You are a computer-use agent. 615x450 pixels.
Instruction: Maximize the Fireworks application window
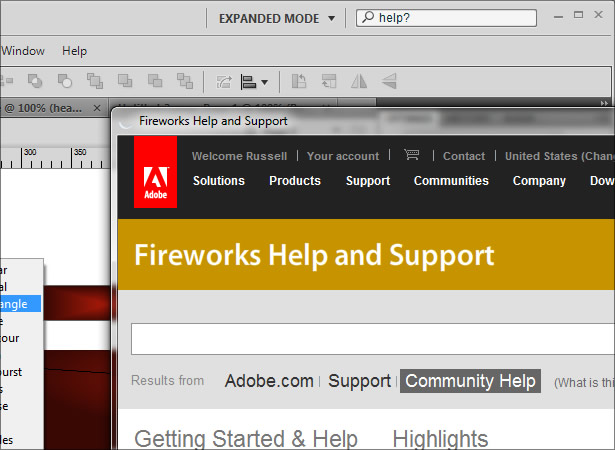coord(578,15)
